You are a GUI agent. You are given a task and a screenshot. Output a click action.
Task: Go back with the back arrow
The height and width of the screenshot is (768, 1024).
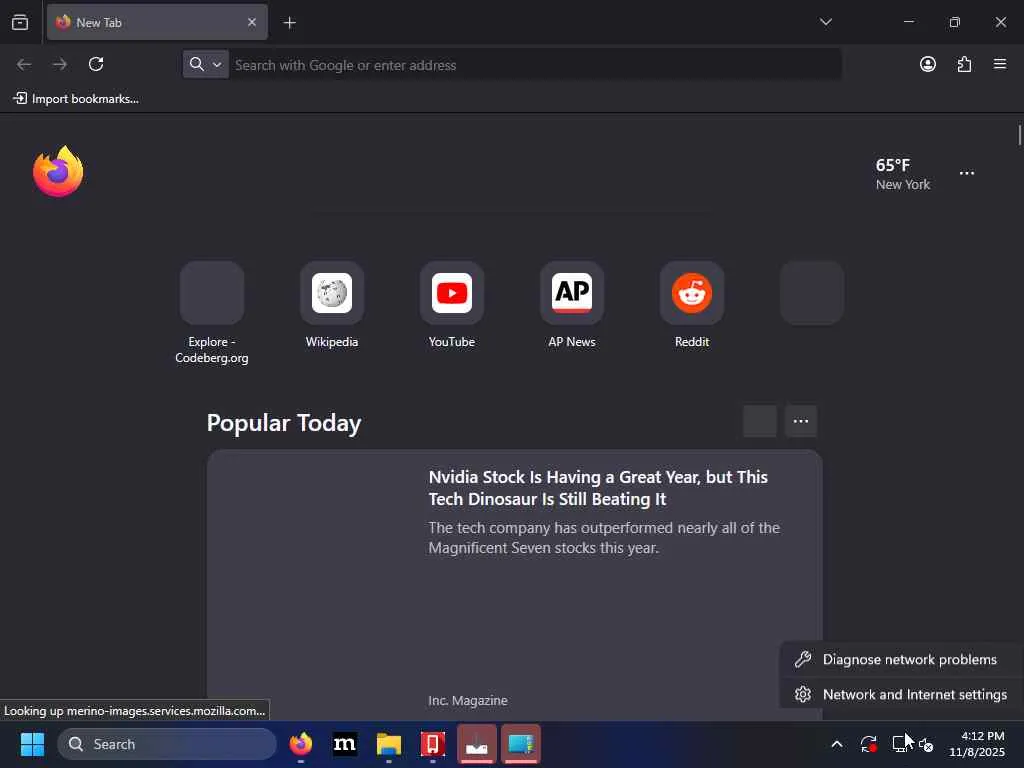tap(24, 64)
